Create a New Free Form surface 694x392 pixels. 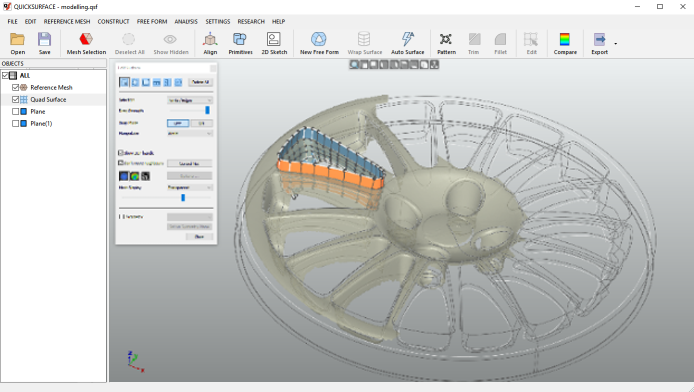(x=319, y=39)
